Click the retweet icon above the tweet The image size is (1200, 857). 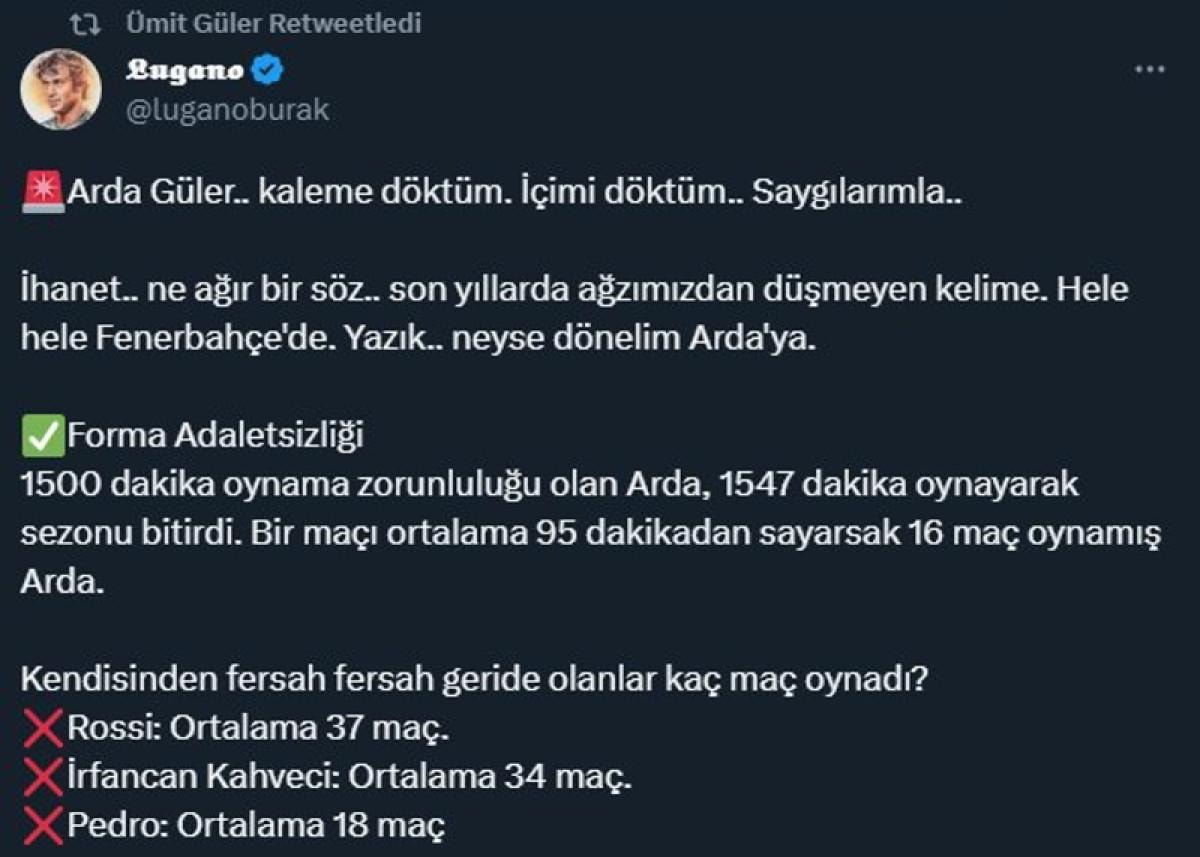click(90, 23)
